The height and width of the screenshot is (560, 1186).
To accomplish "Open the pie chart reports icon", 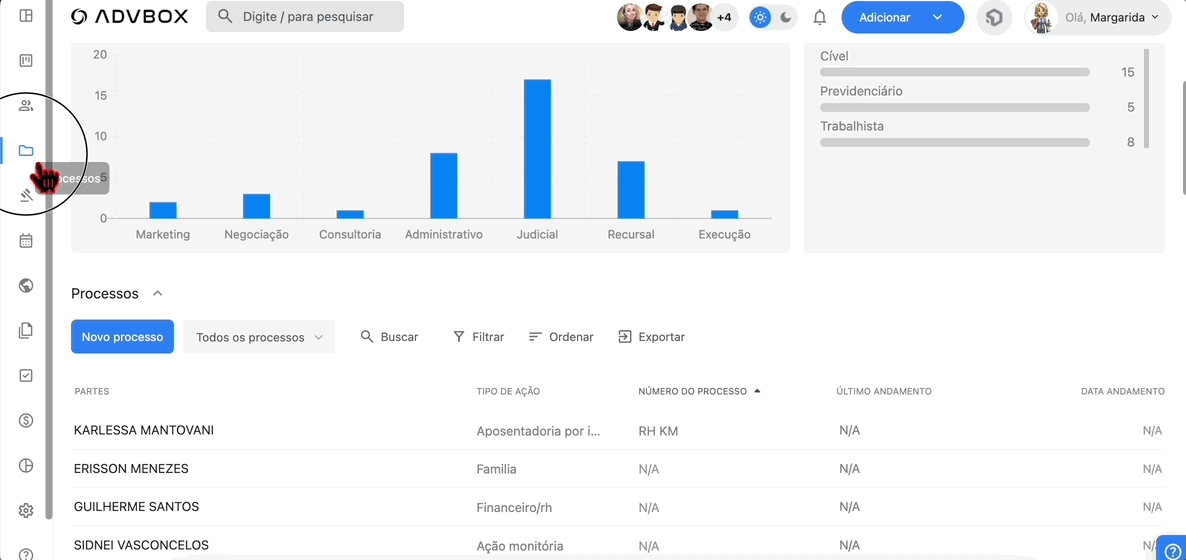I will pyautogui.click(x=26, y=466).
